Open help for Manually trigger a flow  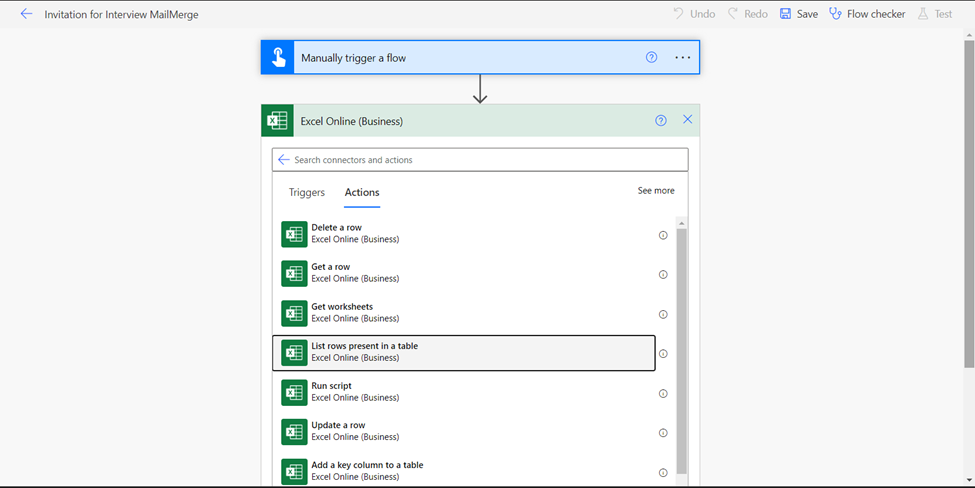(651, 57)
